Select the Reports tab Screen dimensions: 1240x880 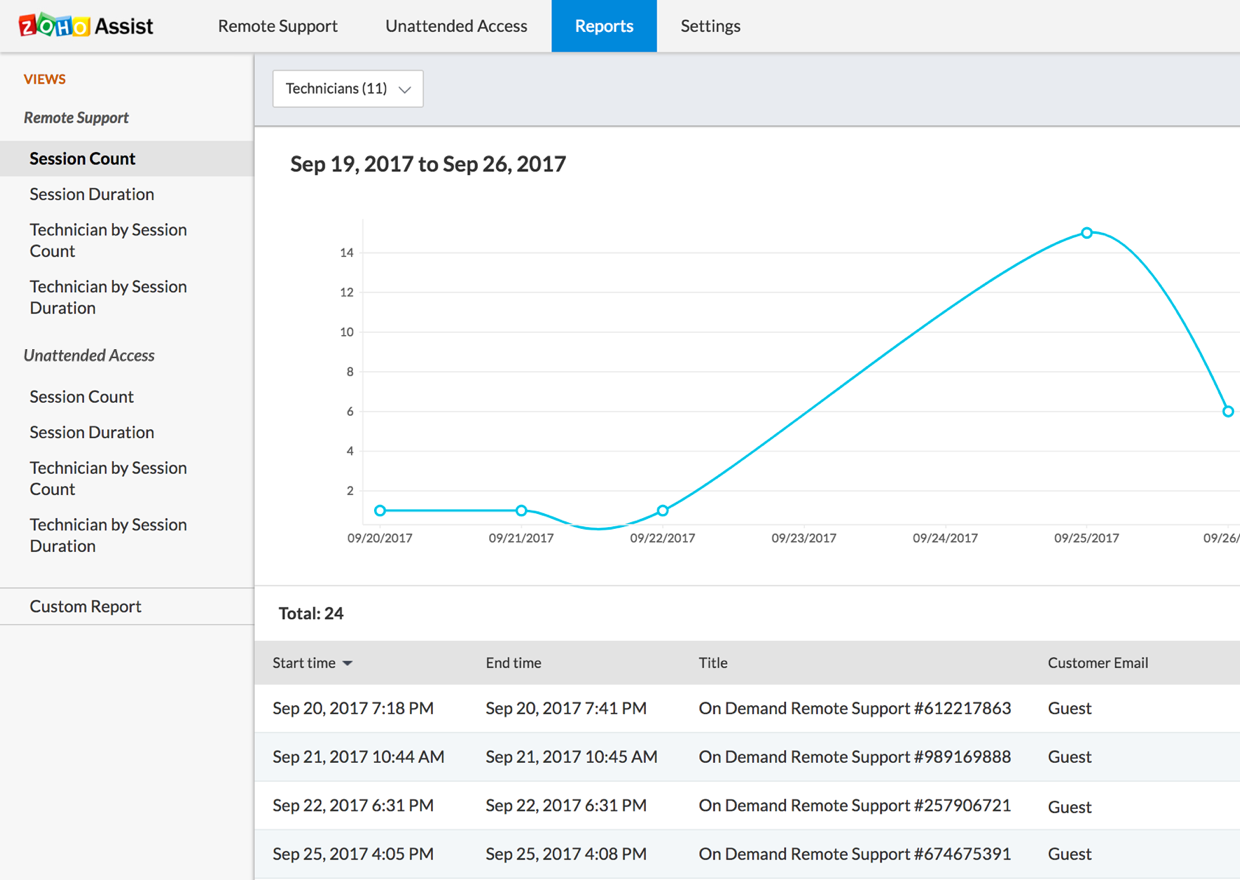(x=603, y=26)
